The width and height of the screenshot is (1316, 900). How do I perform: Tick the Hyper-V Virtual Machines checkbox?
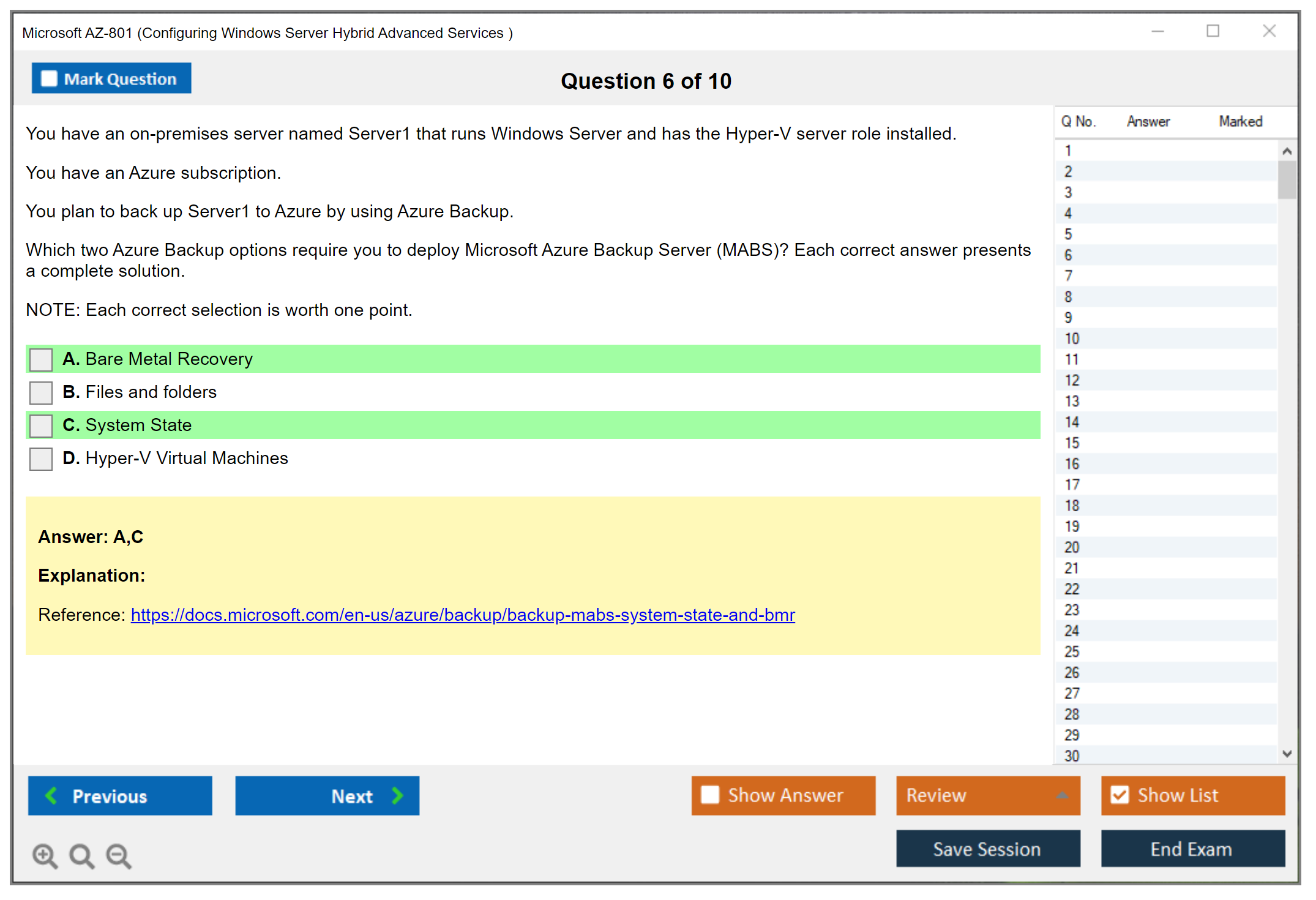click(x=41, y=459)
